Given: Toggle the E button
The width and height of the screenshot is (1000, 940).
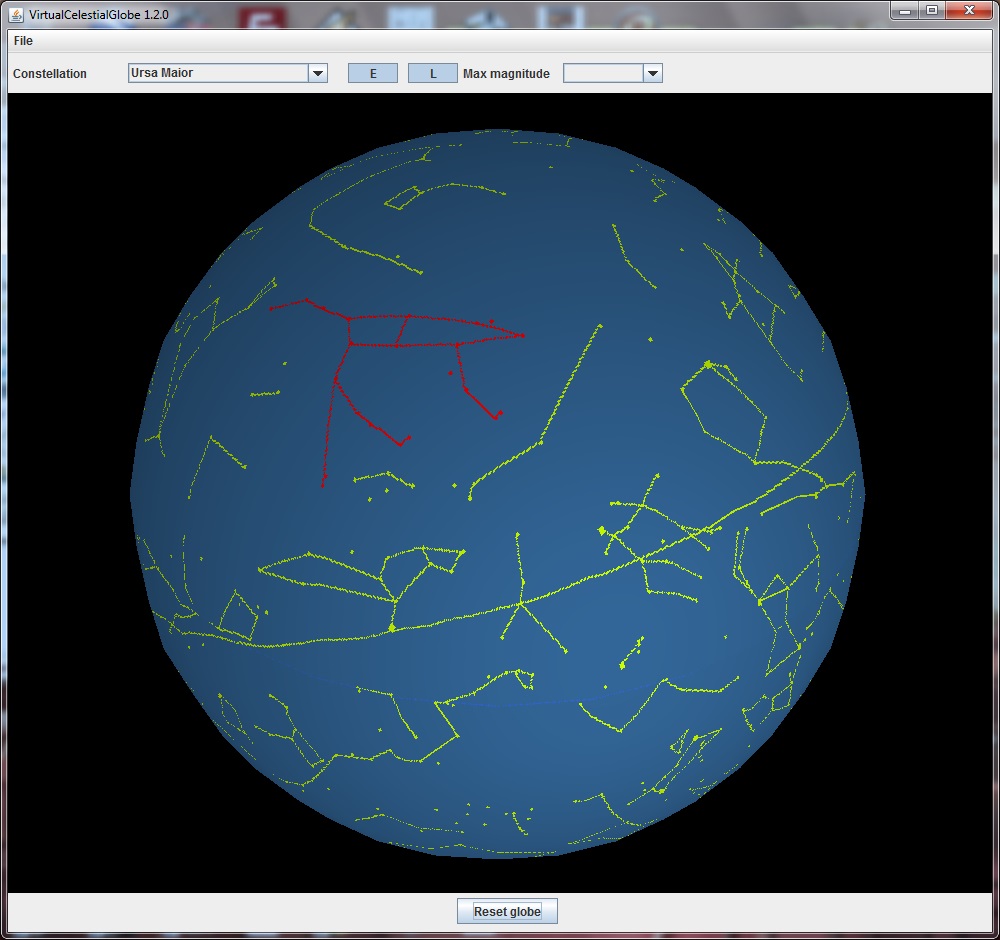Looking at the screenshot, I should (373, 73).
